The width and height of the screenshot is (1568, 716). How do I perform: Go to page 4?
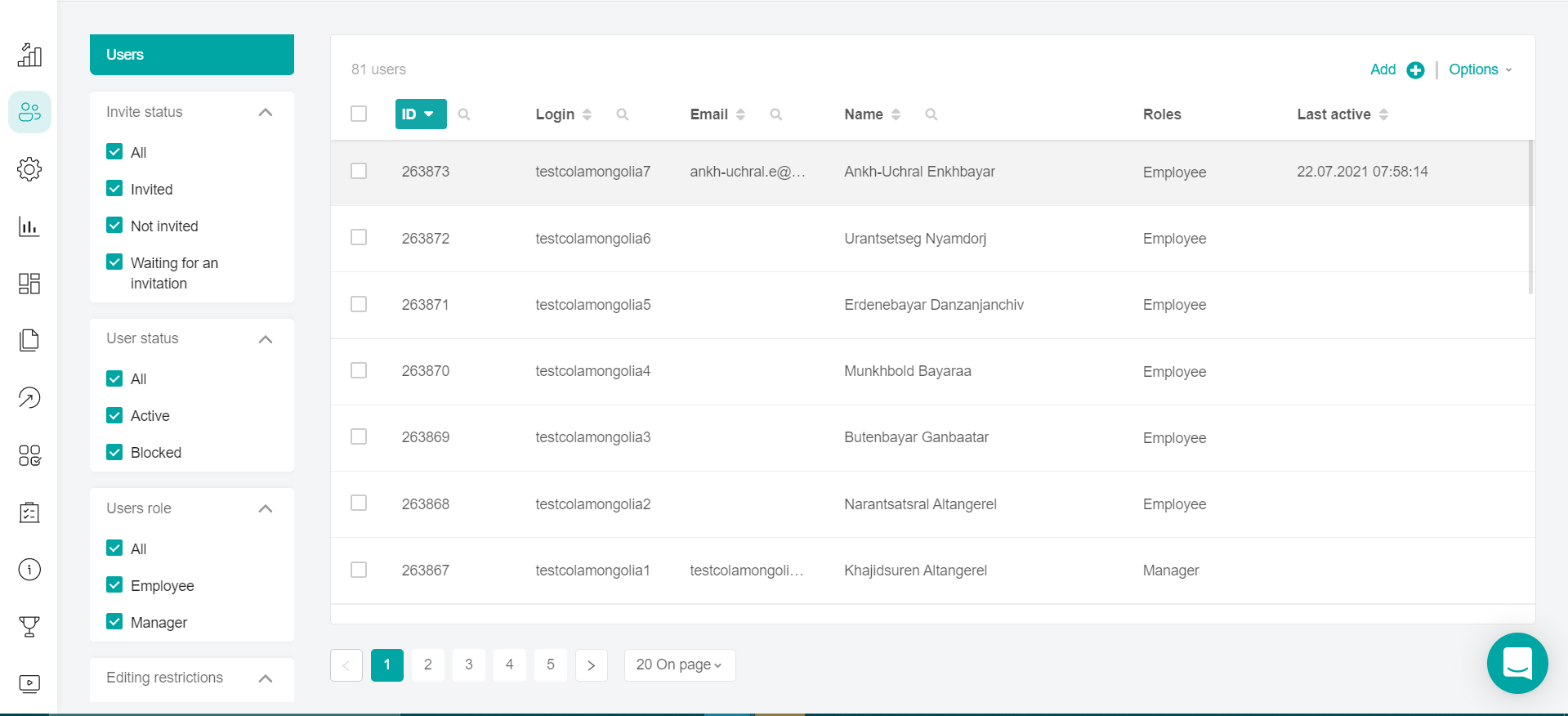click(x=510, y=665)
